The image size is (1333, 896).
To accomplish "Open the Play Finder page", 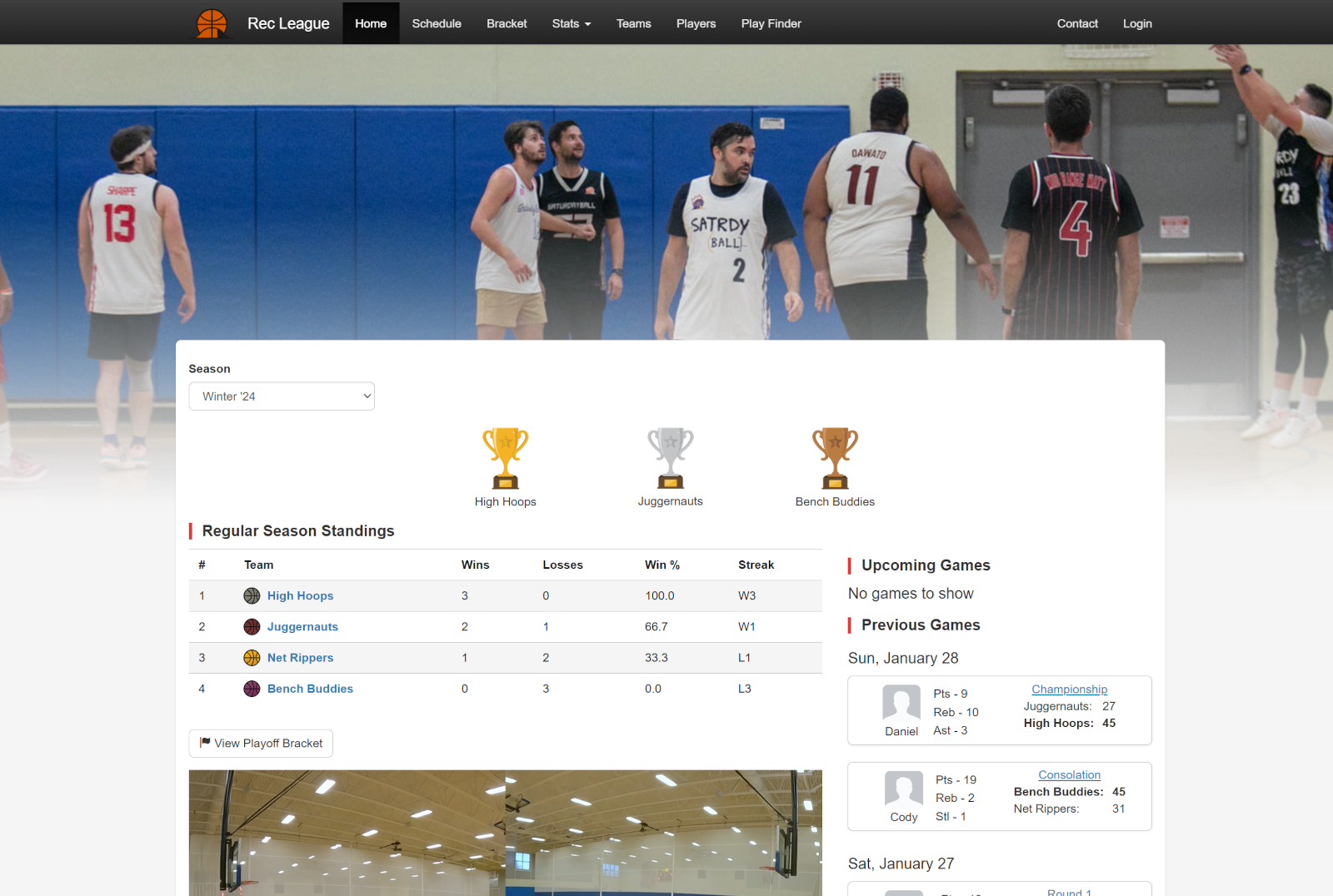I will (771, 23).
